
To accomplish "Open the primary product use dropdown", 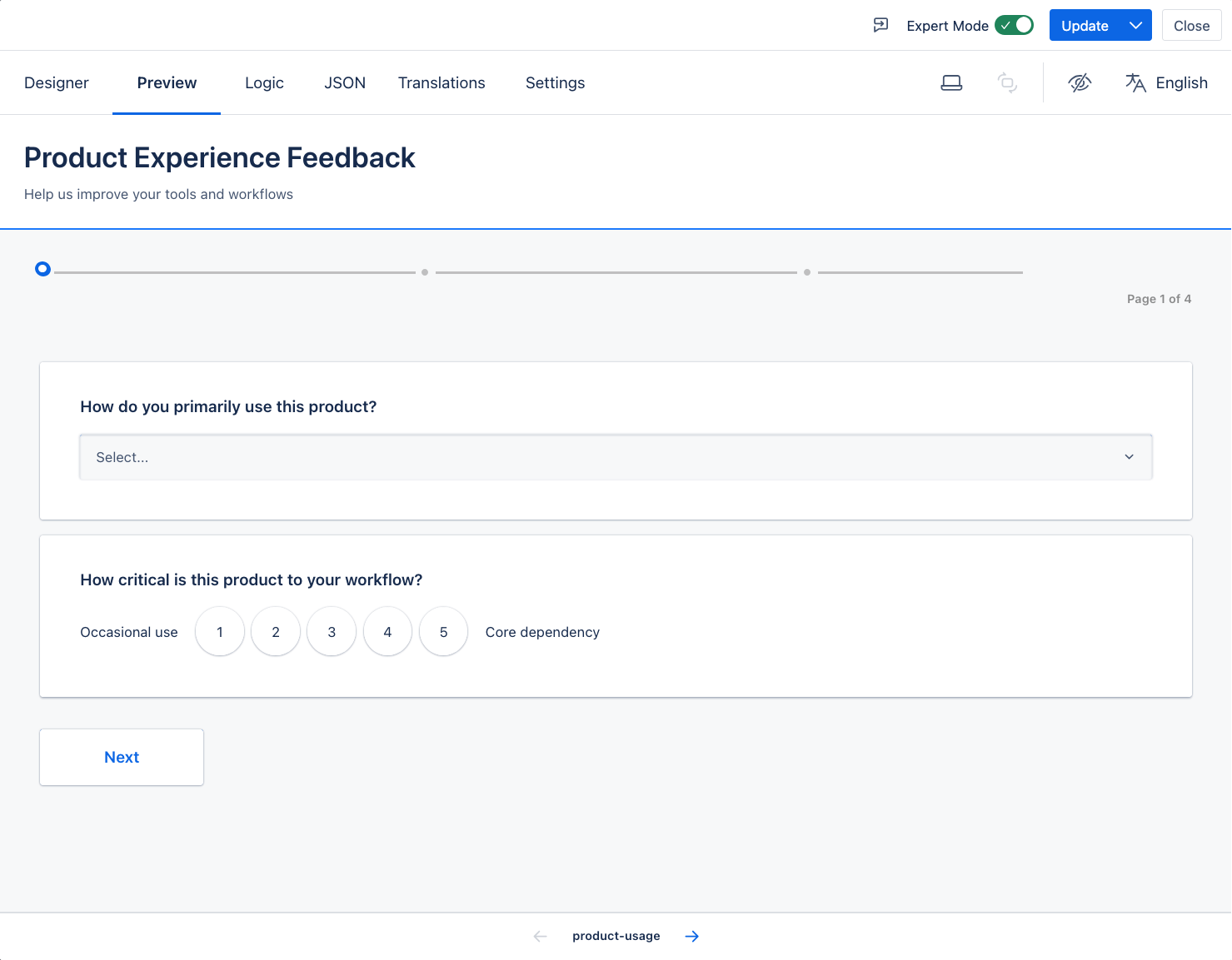I will pyautogui.click(x=616, y=457).
